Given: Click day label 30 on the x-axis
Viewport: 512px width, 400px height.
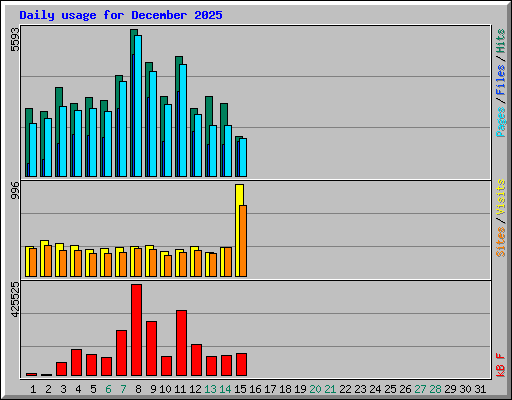Looking at the screenshot, I should pyautogui.click(x=465, y=389).
